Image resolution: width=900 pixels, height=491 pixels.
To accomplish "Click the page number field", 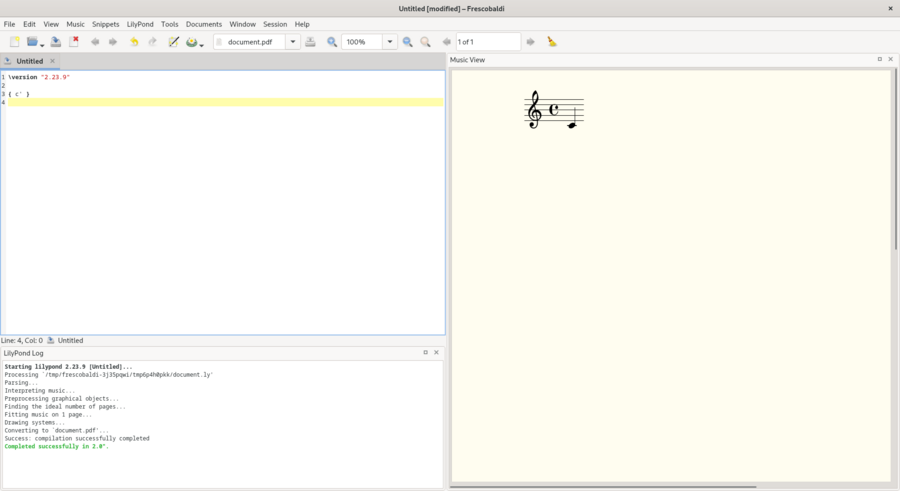I will [x=487, y=42].
